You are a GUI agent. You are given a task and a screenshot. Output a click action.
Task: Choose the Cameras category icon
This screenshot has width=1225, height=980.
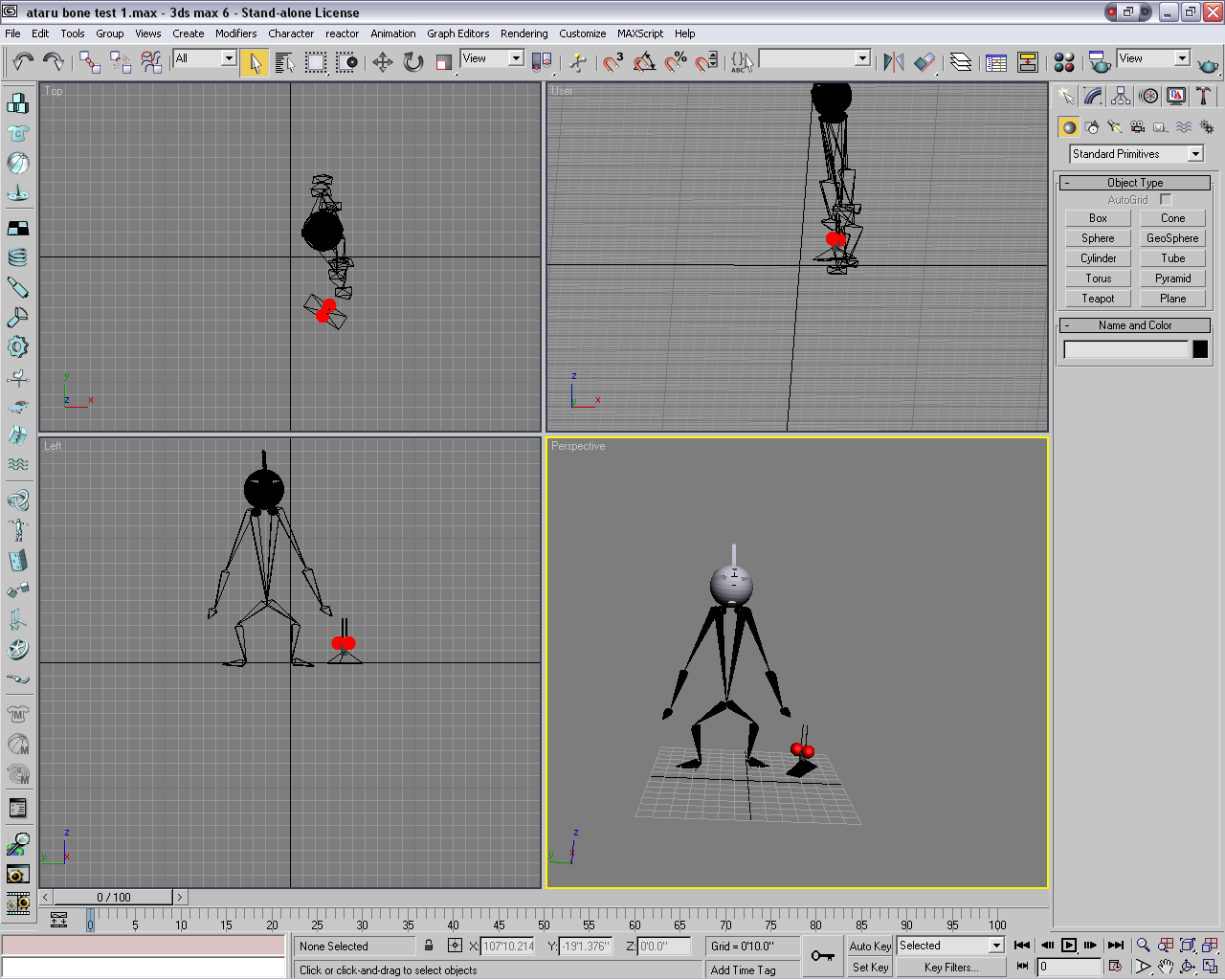(x=1137, y=127)
